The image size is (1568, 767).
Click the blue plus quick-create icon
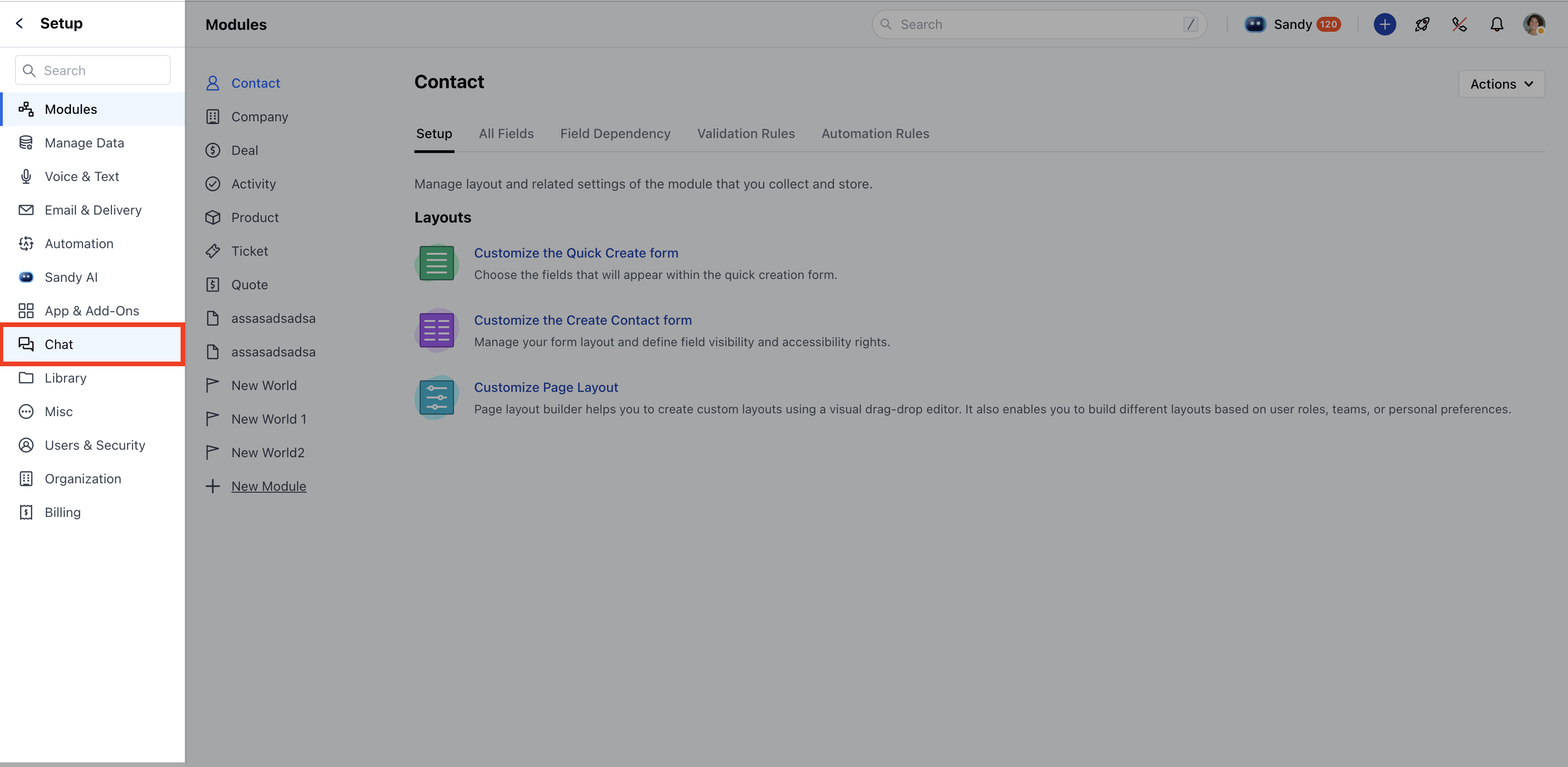pos(1384,24)
